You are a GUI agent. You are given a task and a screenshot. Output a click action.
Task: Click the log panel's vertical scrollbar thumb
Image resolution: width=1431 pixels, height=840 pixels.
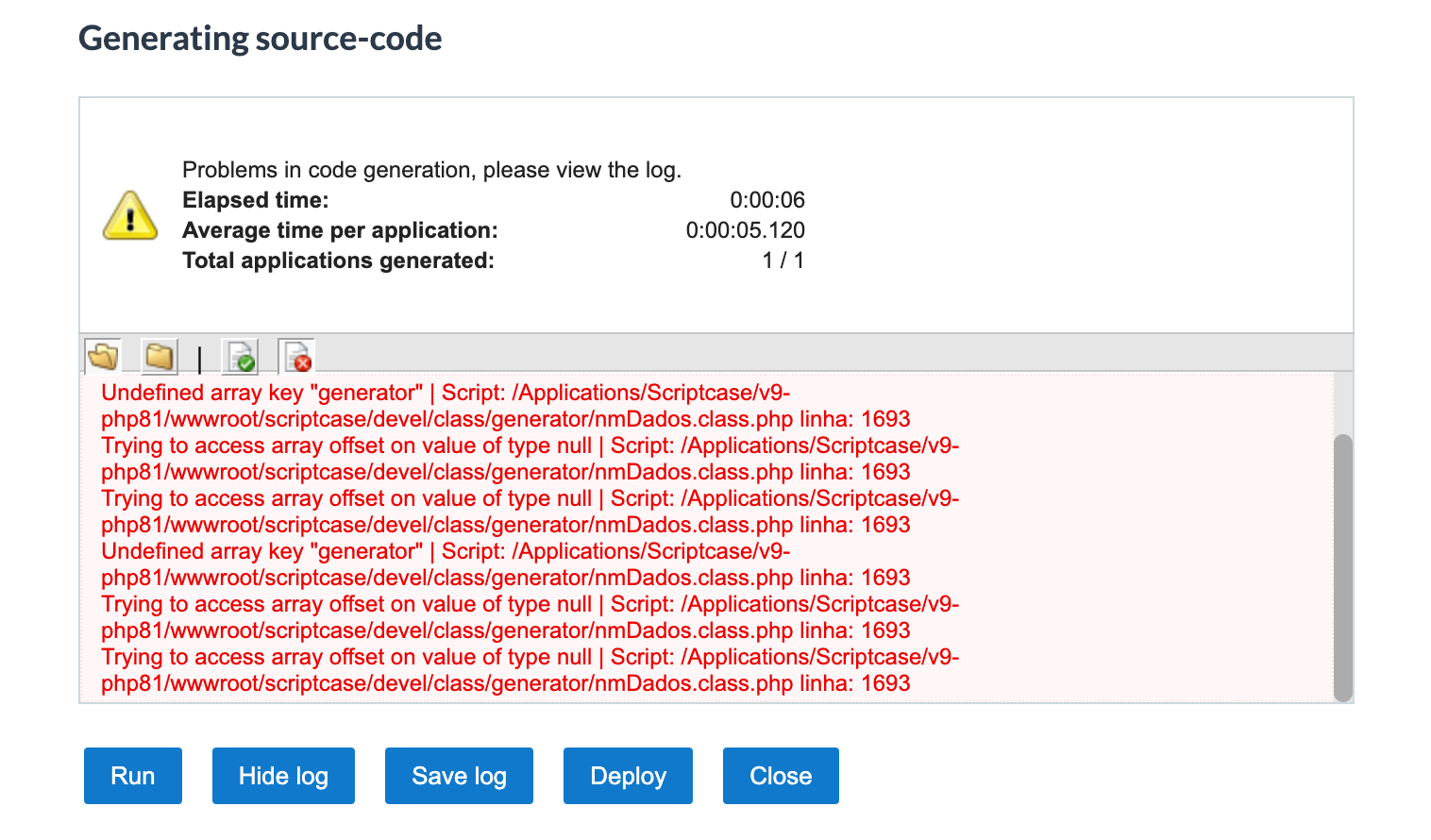(1343, 568)
